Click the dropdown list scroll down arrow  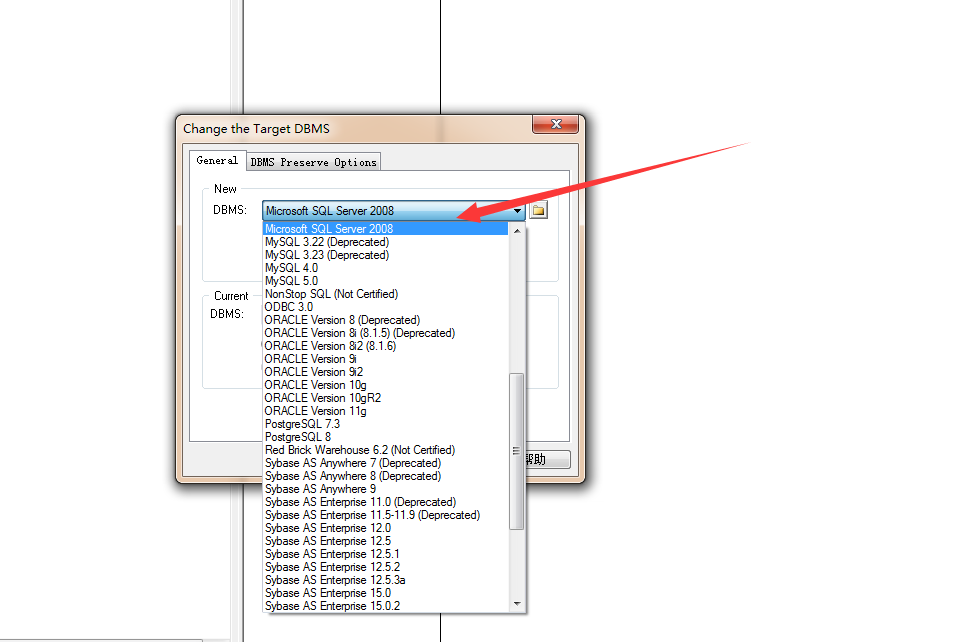517,605
